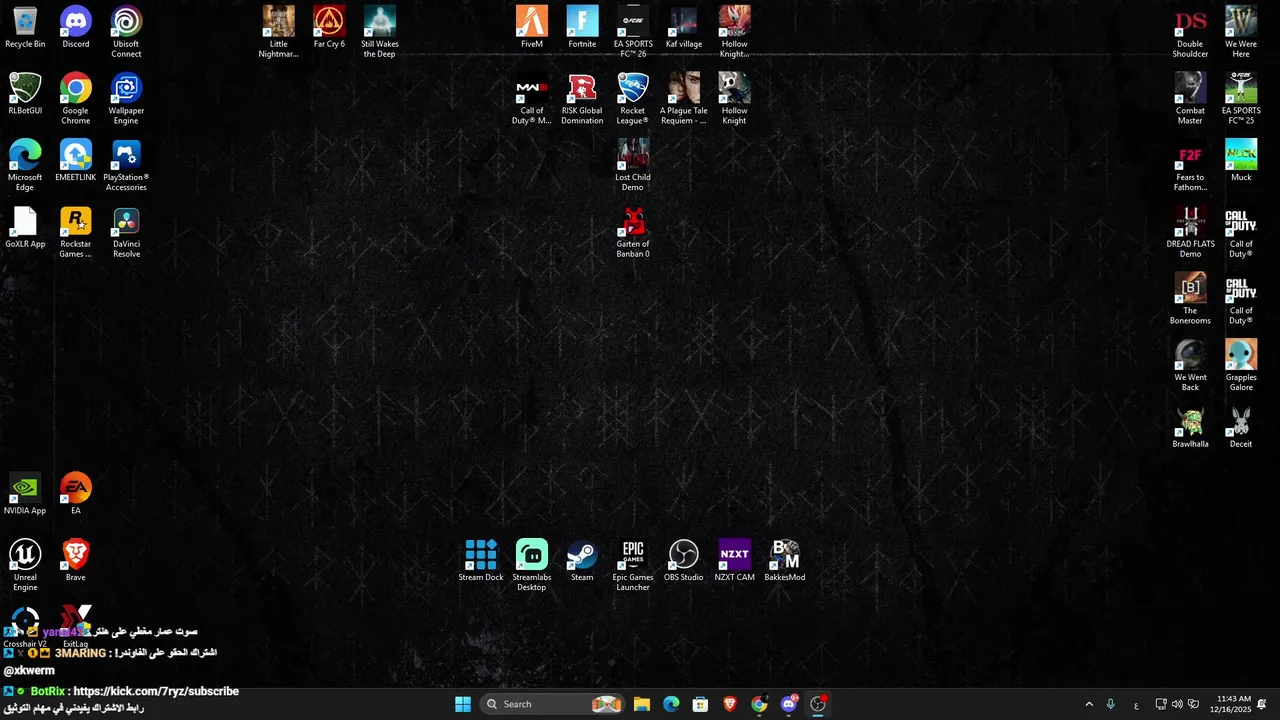
Task: Open Microsoft Store from the taskbar
Action: tap(700, 704)
